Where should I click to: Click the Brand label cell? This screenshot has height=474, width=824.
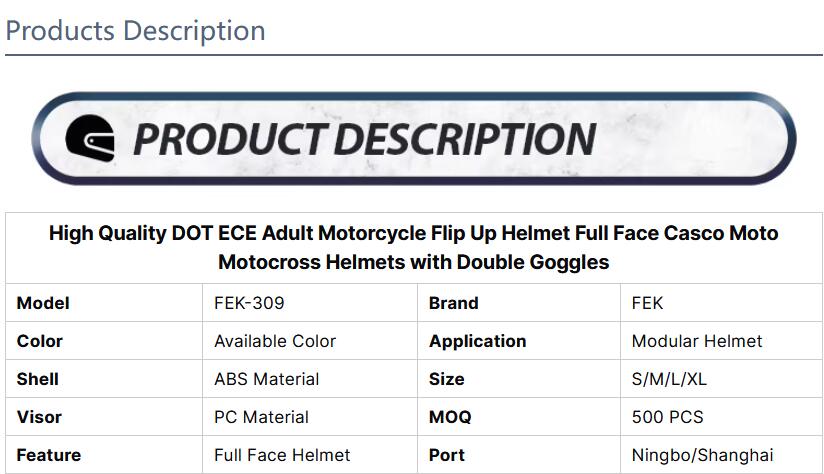pyautogui.click(x=519, y=303)
